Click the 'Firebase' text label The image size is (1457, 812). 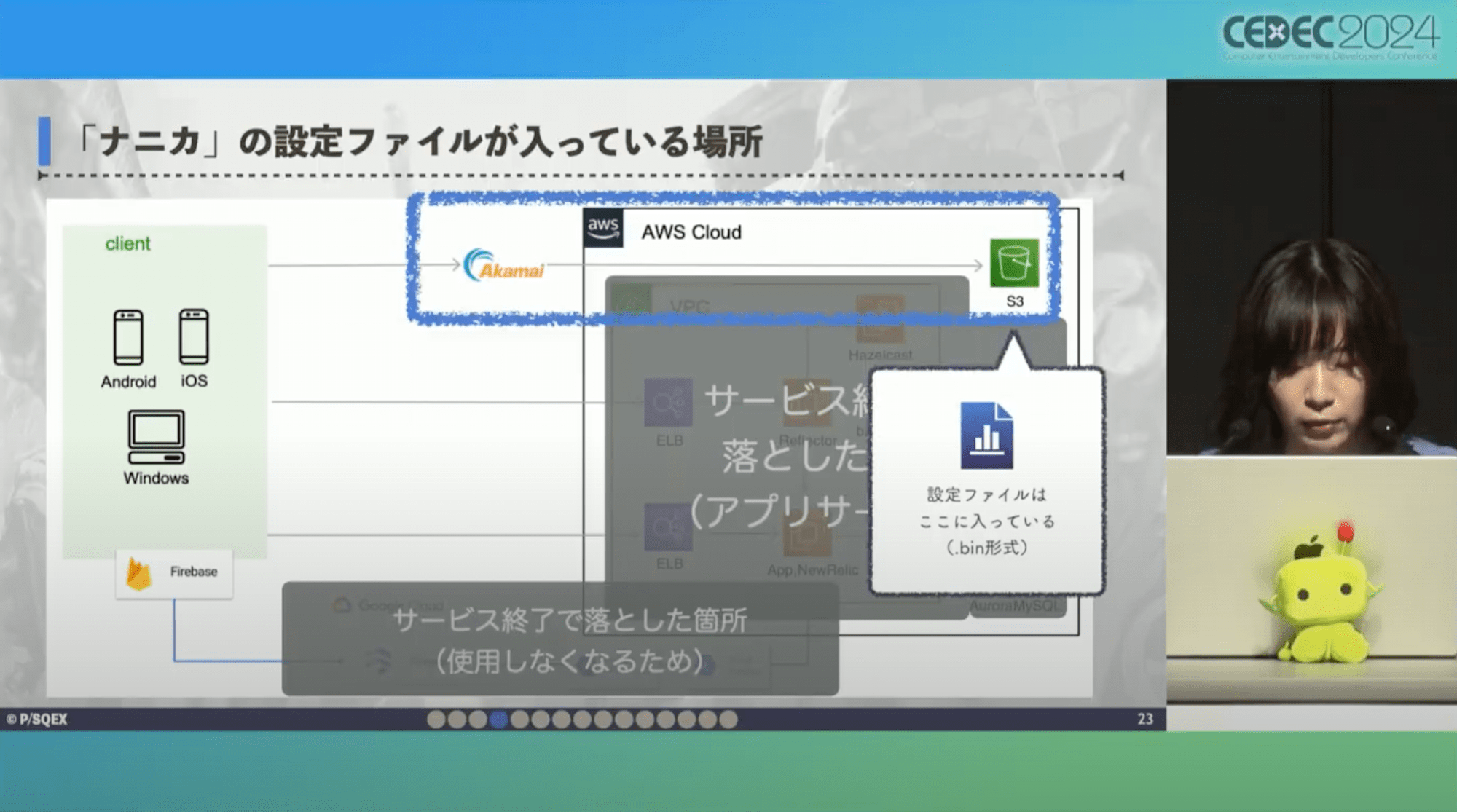[x=194, y=572]
